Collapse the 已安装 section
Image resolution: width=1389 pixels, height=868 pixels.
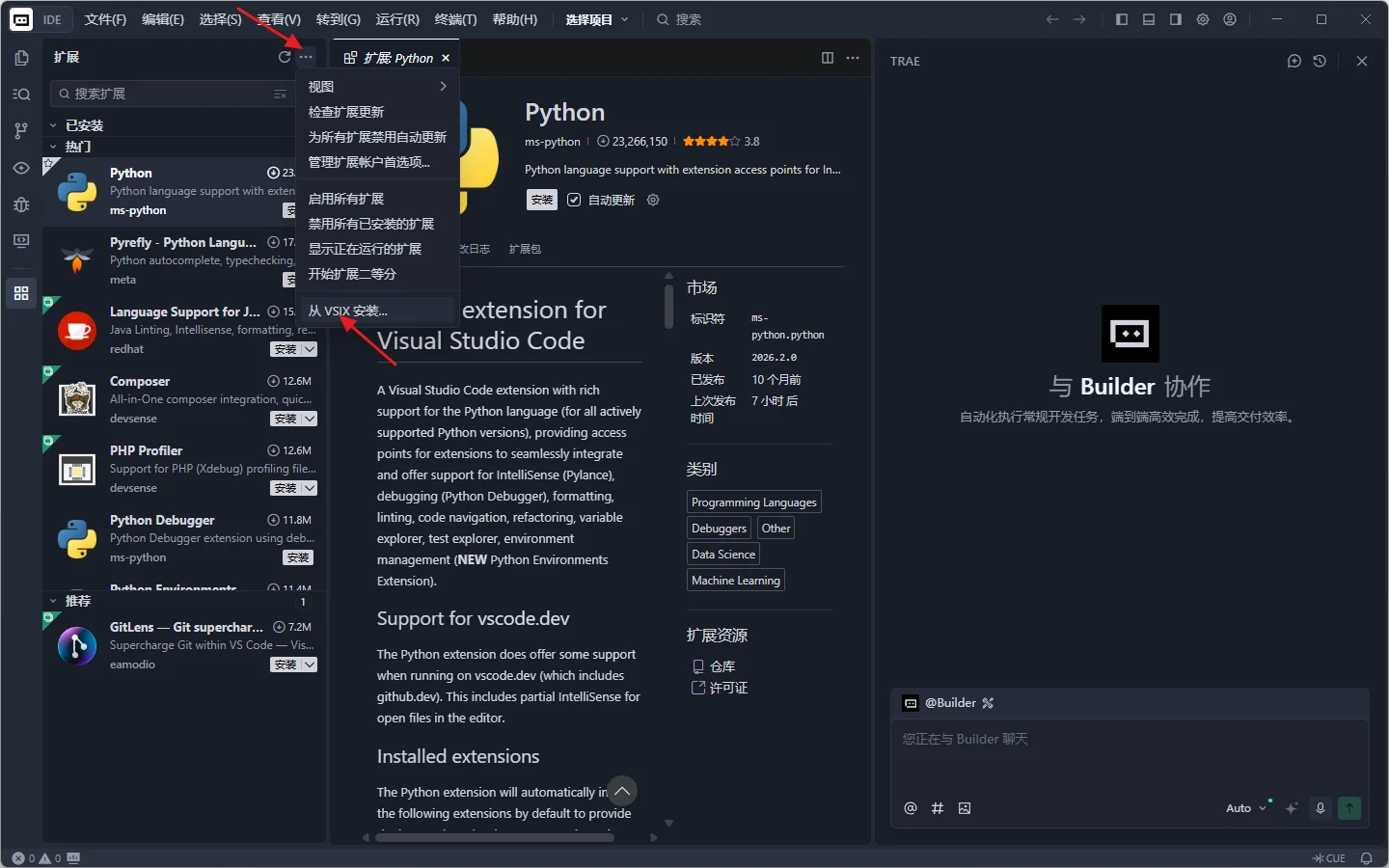tap(54, 125)
